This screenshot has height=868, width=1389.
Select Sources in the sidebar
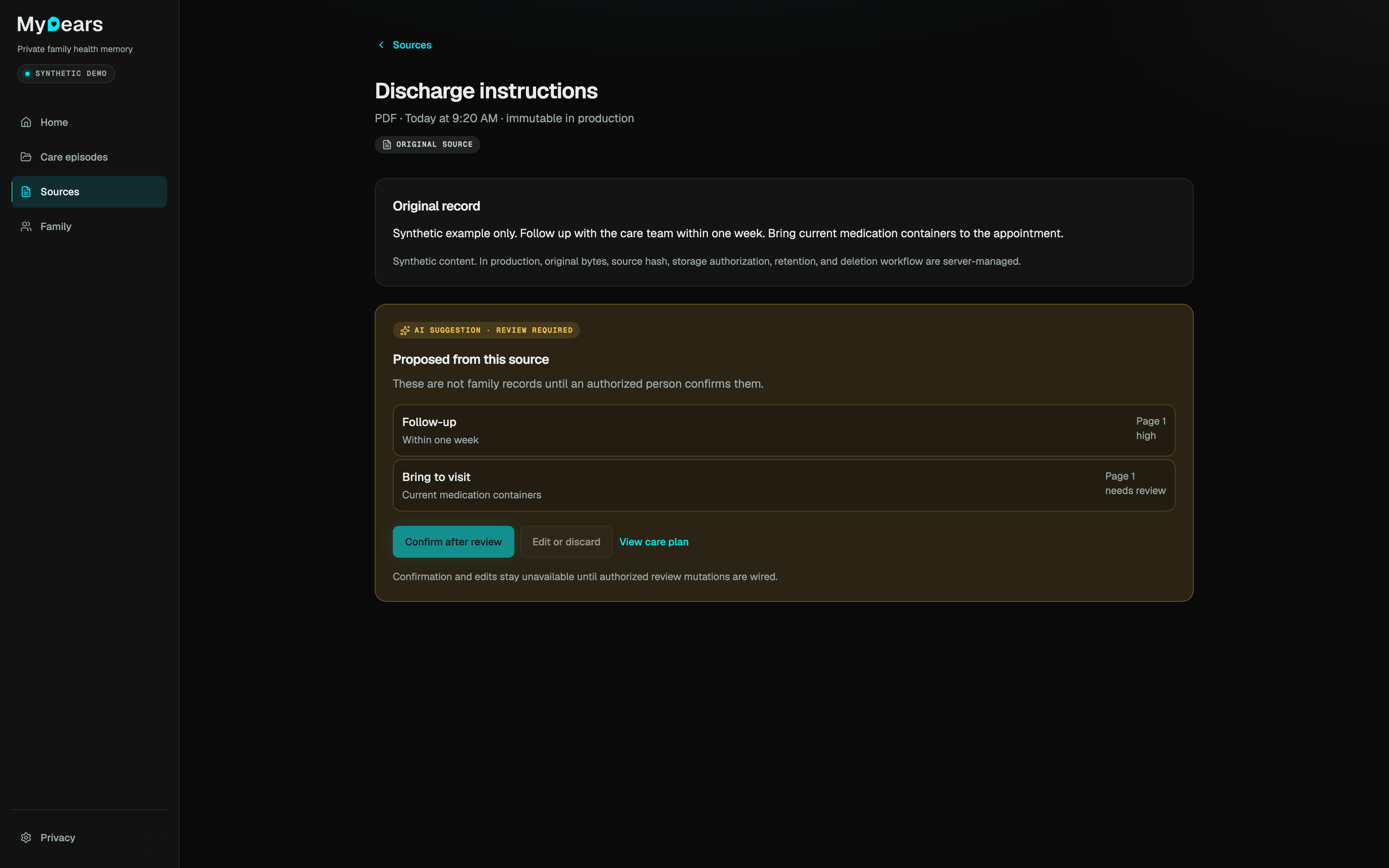89,192
